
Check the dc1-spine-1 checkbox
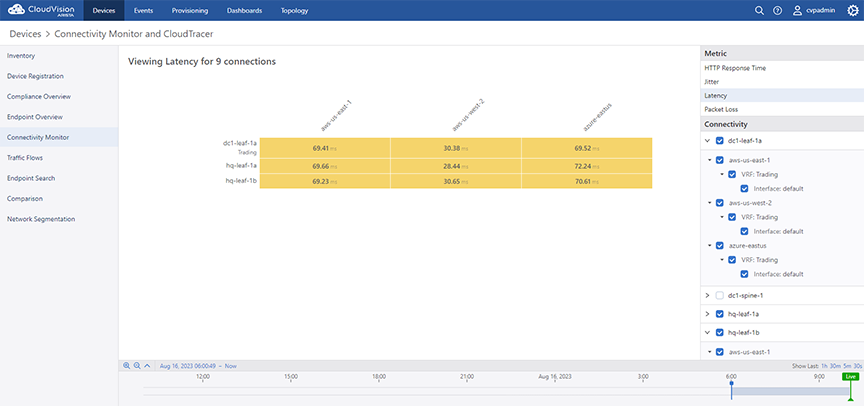click(x=719, y=295)
